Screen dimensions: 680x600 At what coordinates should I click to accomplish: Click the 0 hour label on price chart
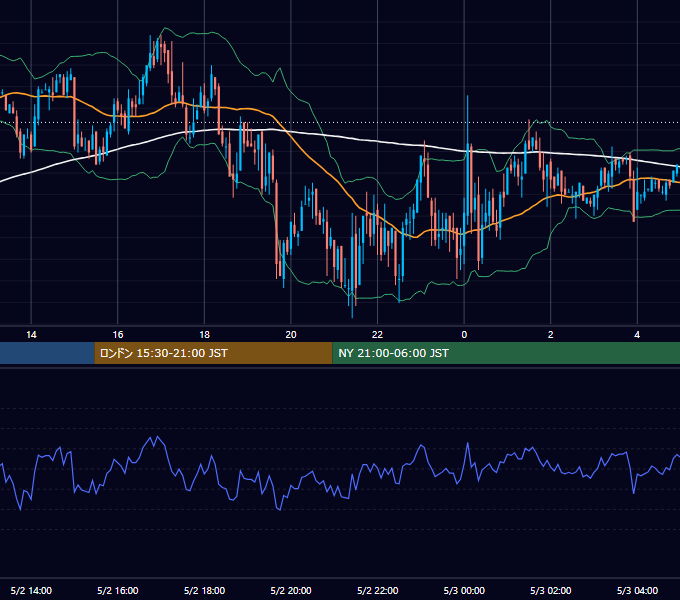(x=464, y=335)
